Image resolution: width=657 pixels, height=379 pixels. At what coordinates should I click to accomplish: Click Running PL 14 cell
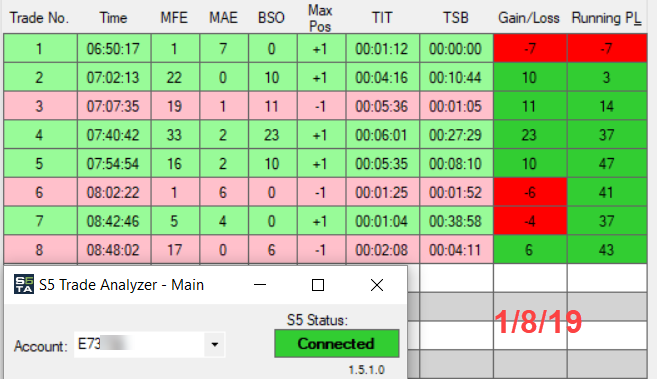[x=607, y=106]
